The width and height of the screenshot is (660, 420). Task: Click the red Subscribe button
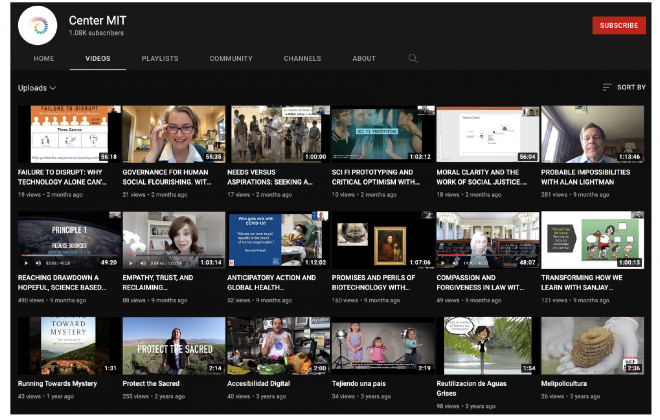[x=618, y=26]
